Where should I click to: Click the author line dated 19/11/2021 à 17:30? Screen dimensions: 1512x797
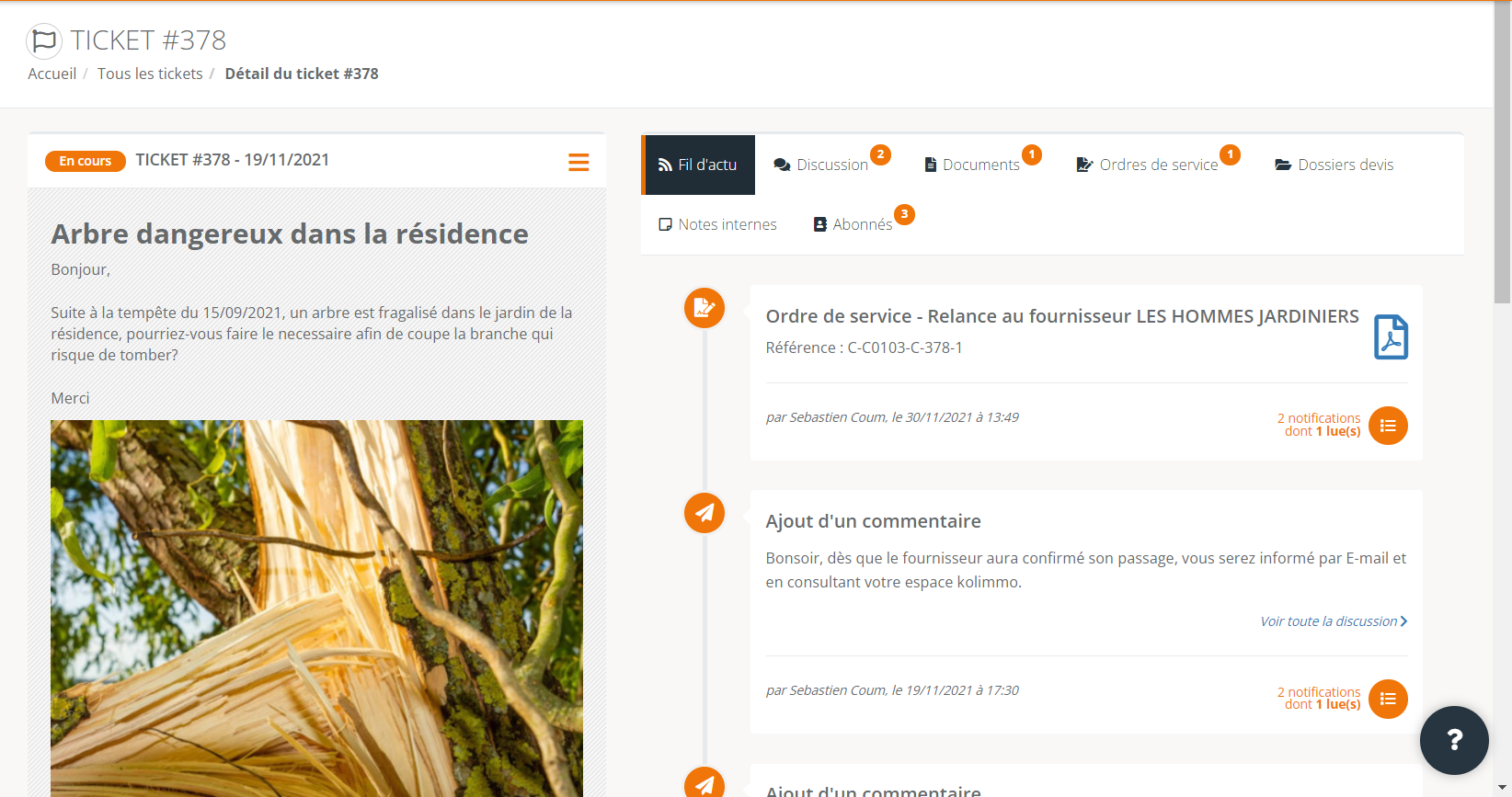click(892, 690)
